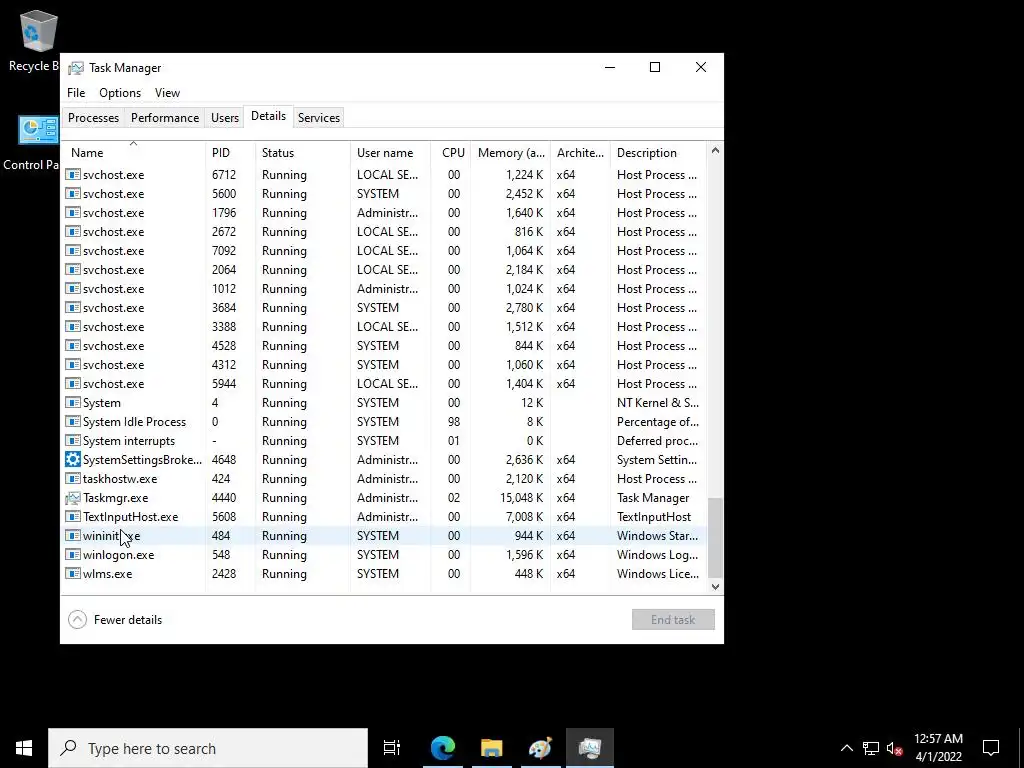
Task: Click the network status tray icon
Action: click(x=871, y=748)
